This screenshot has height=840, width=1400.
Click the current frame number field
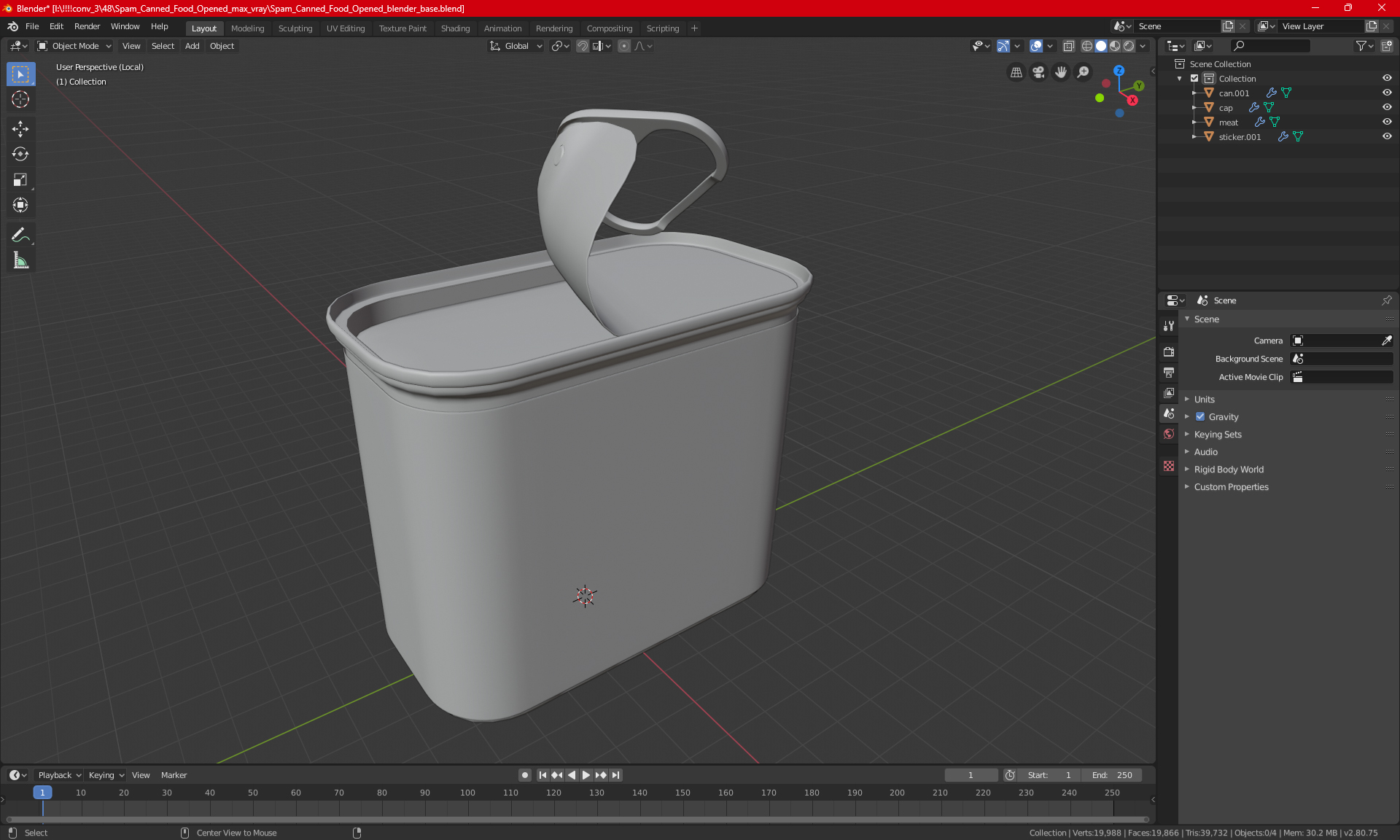coord(971,775)
